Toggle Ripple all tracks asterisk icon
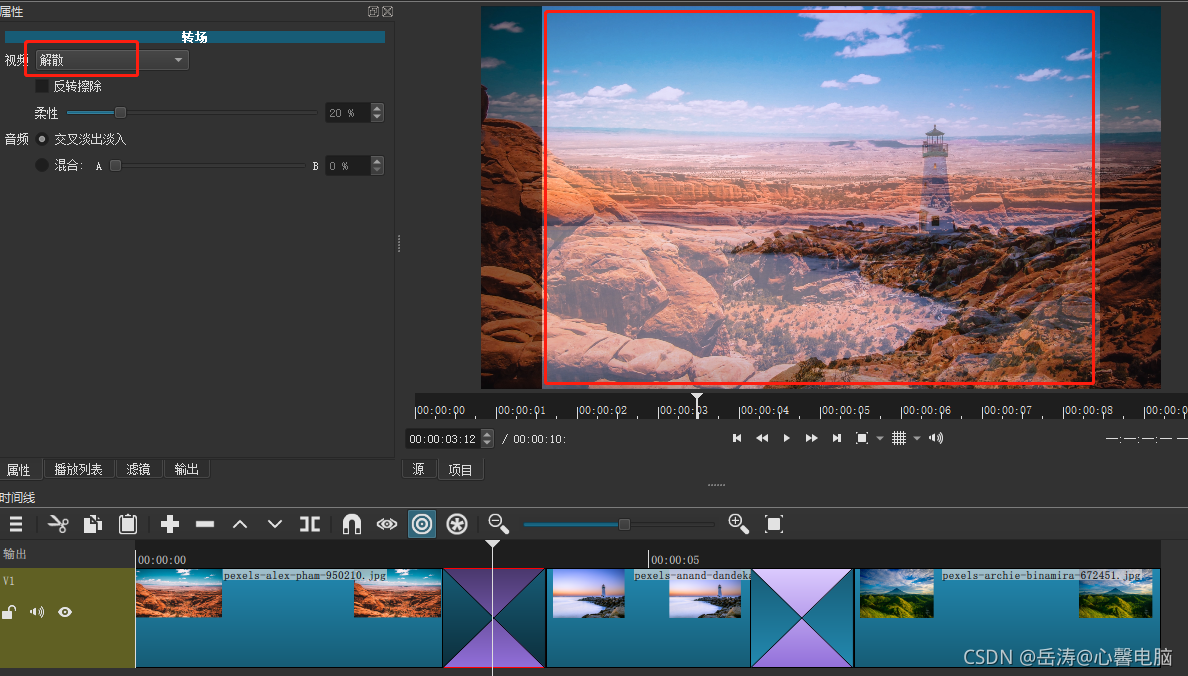 [x=457, y=524]
